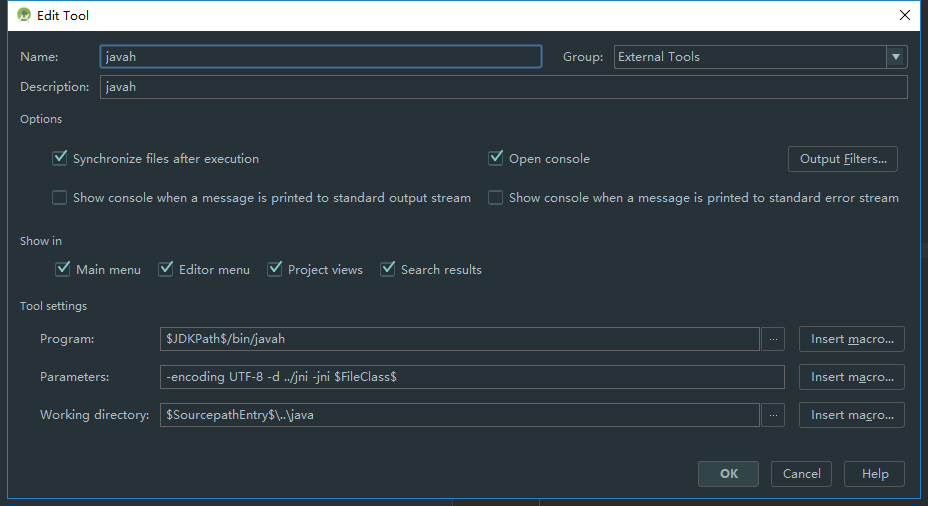The width and height of the screenshot is (928, 506).
Task: Click the Program path input field
Action: [460, 339]
